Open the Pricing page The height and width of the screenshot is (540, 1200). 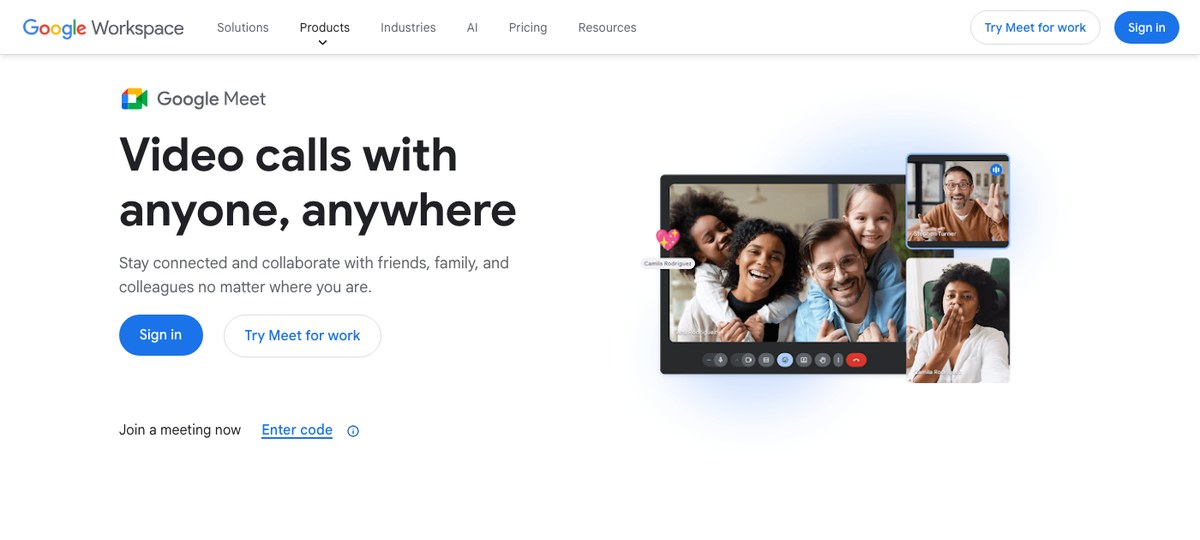click(528, 28)
